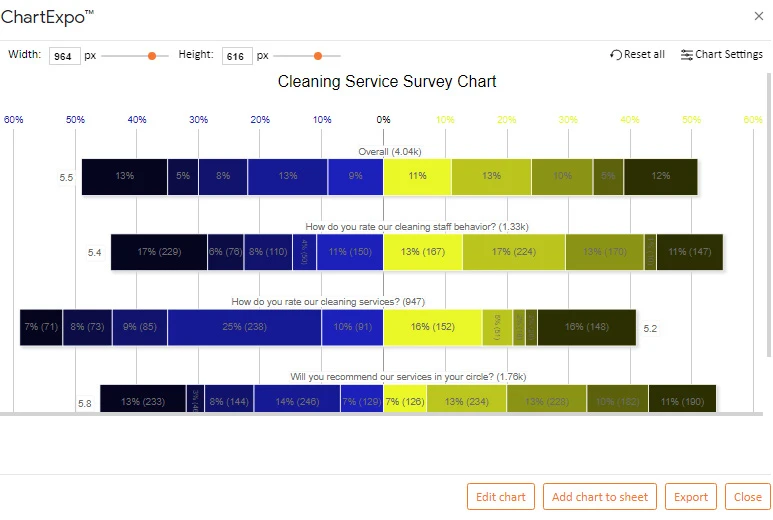Click the 5.5 score of the Overall row
This screenshot has width=773, height=520.
[66, 177]
